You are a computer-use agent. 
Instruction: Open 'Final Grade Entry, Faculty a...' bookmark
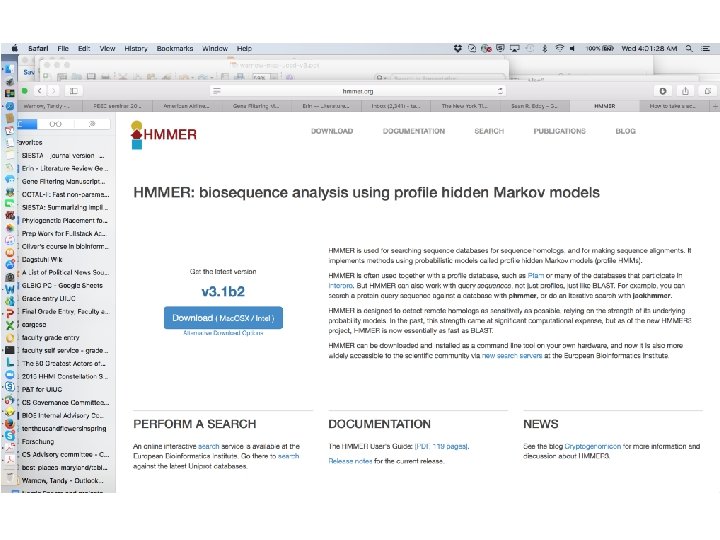point(64,311)
